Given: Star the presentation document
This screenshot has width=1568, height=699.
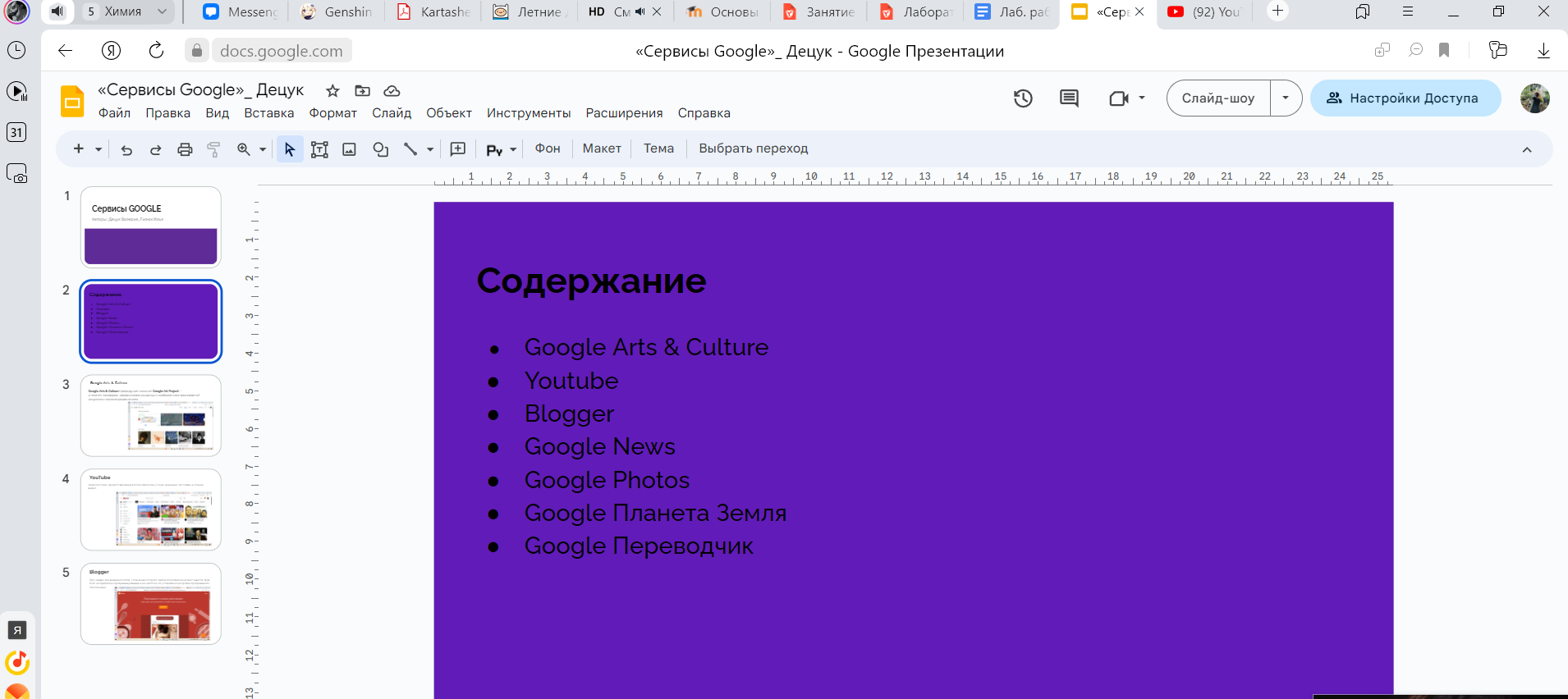Looking at the screenshot, I should tap(332, 91).
